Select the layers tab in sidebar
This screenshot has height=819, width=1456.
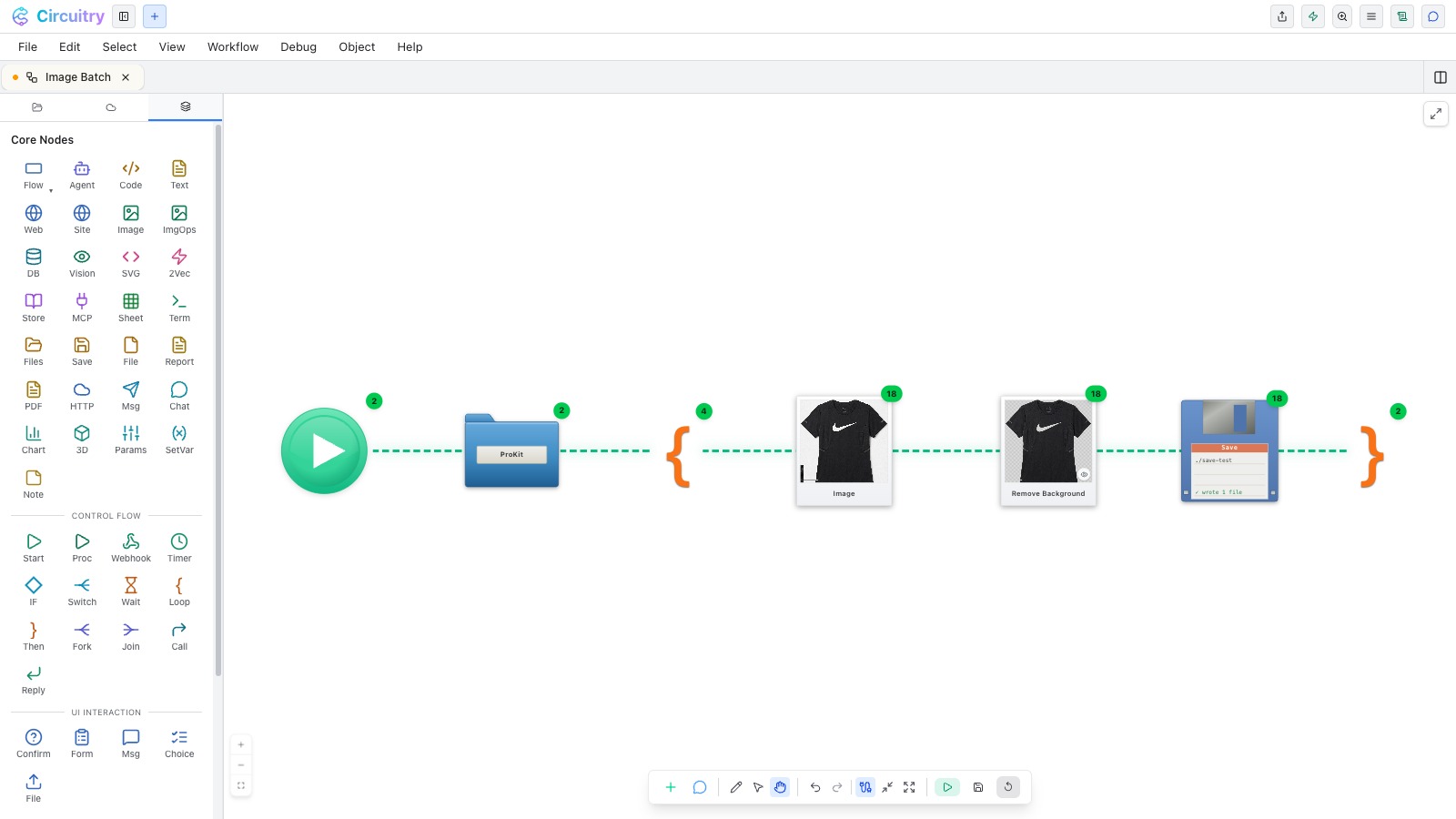pos(186,107)
